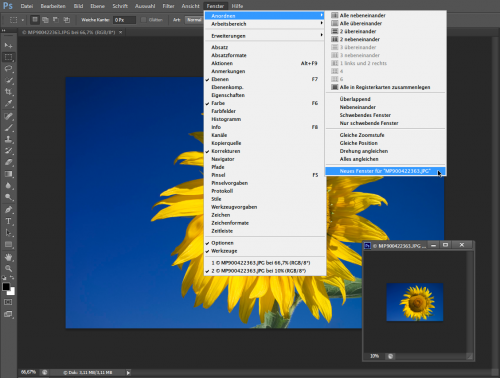
Task: Open the Hilfe menu
Action: point(237,6)
